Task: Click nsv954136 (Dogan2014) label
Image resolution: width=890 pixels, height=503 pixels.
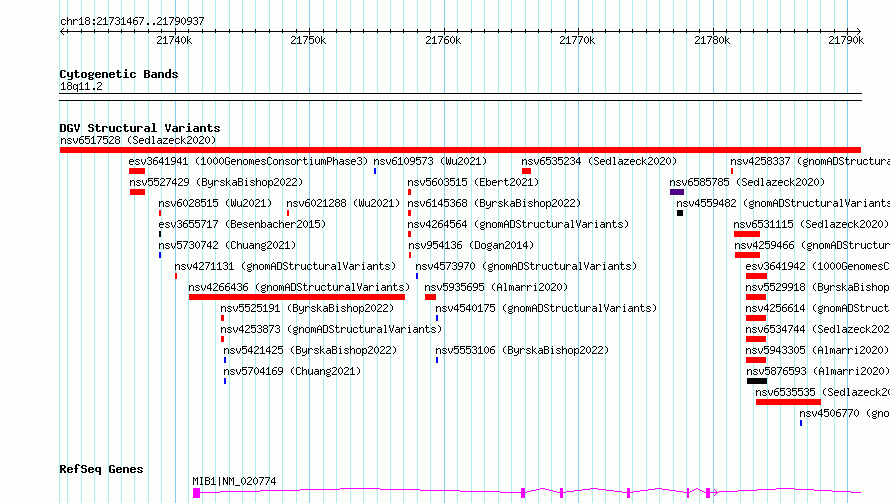Action: point(471,245)
